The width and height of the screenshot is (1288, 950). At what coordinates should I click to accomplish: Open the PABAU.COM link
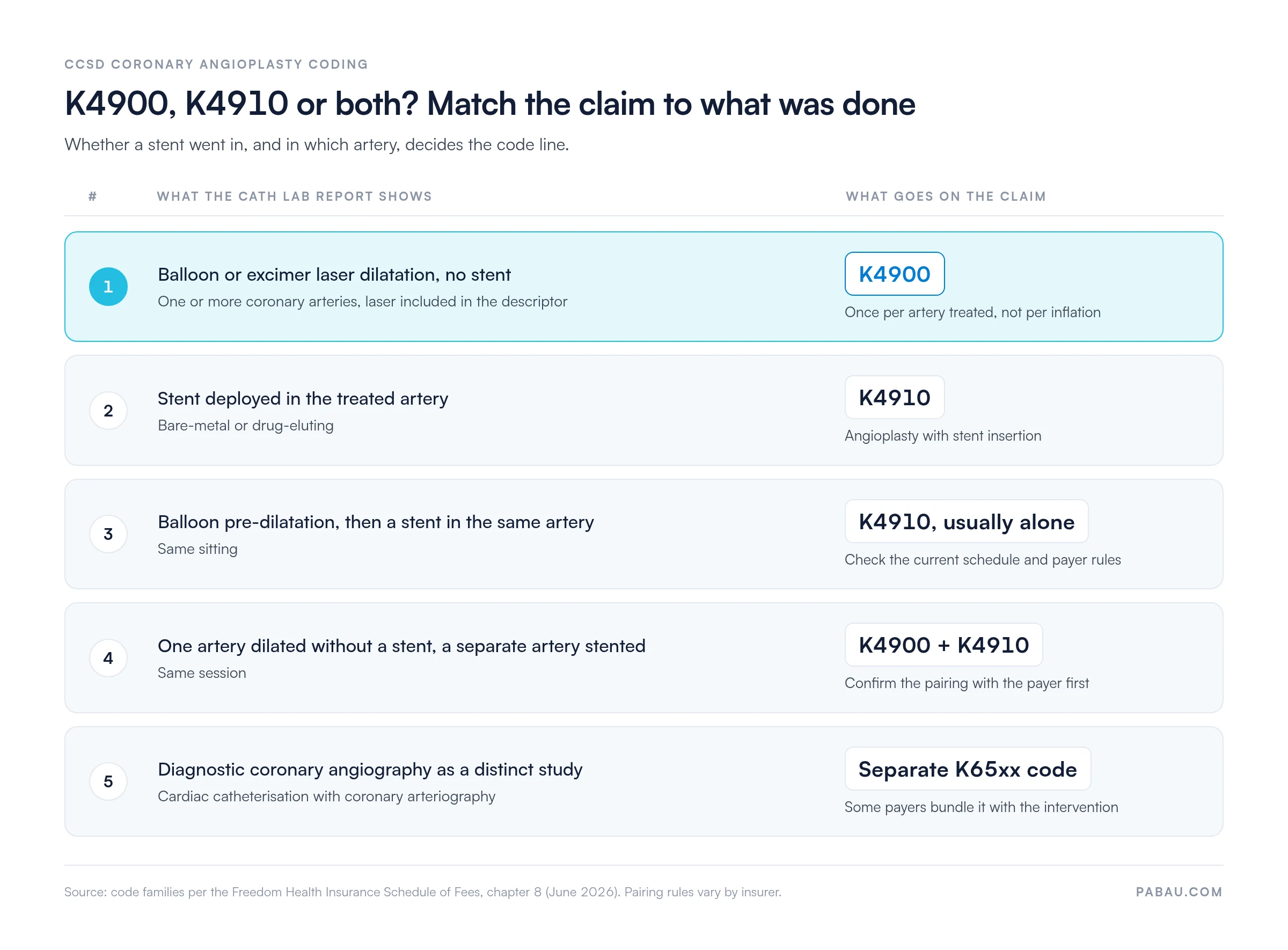pos(1179,892)
